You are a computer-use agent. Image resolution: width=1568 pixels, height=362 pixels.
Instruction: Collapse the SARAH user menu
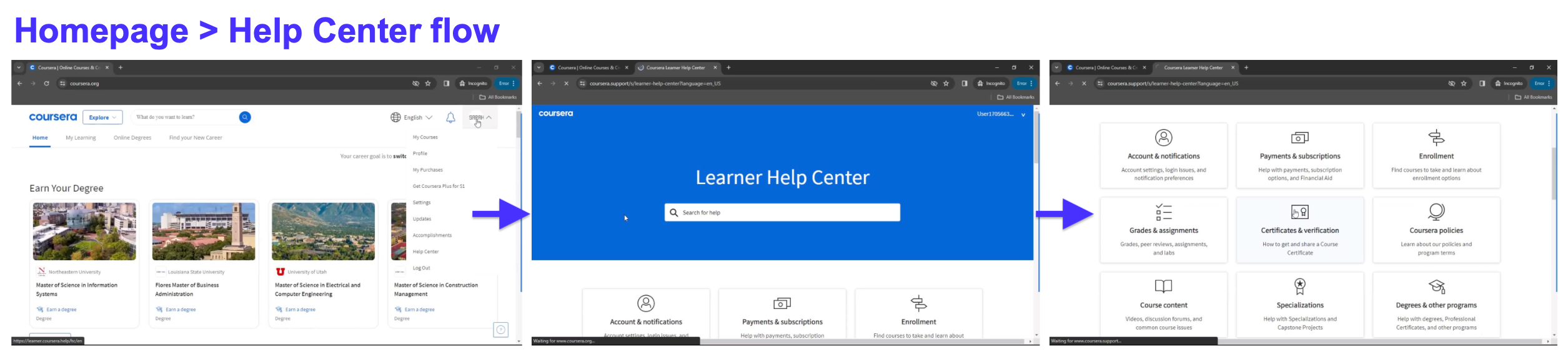(480, 117)
